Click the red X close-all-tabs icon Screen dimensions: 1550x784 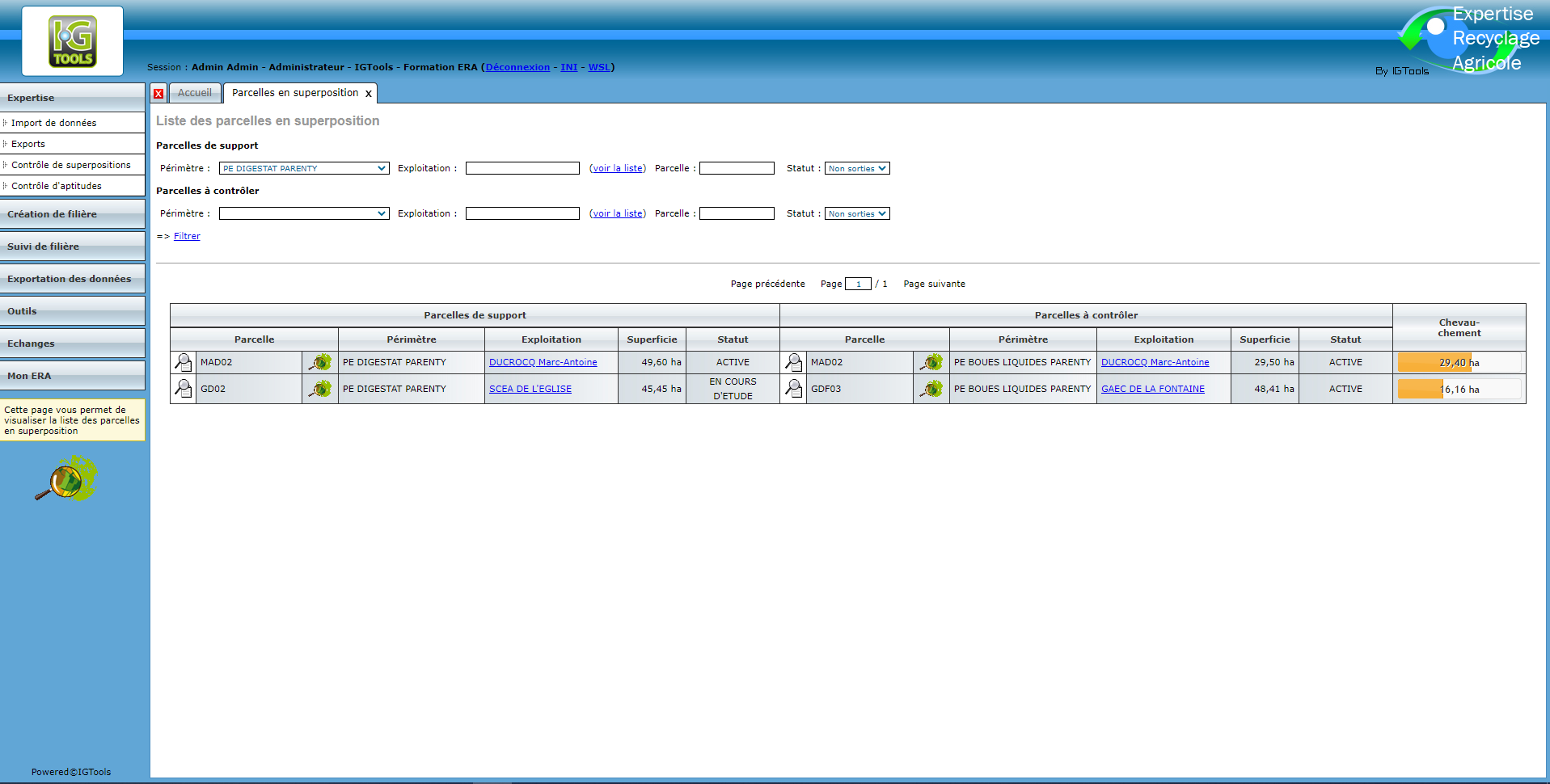click(x=158, y=94)
